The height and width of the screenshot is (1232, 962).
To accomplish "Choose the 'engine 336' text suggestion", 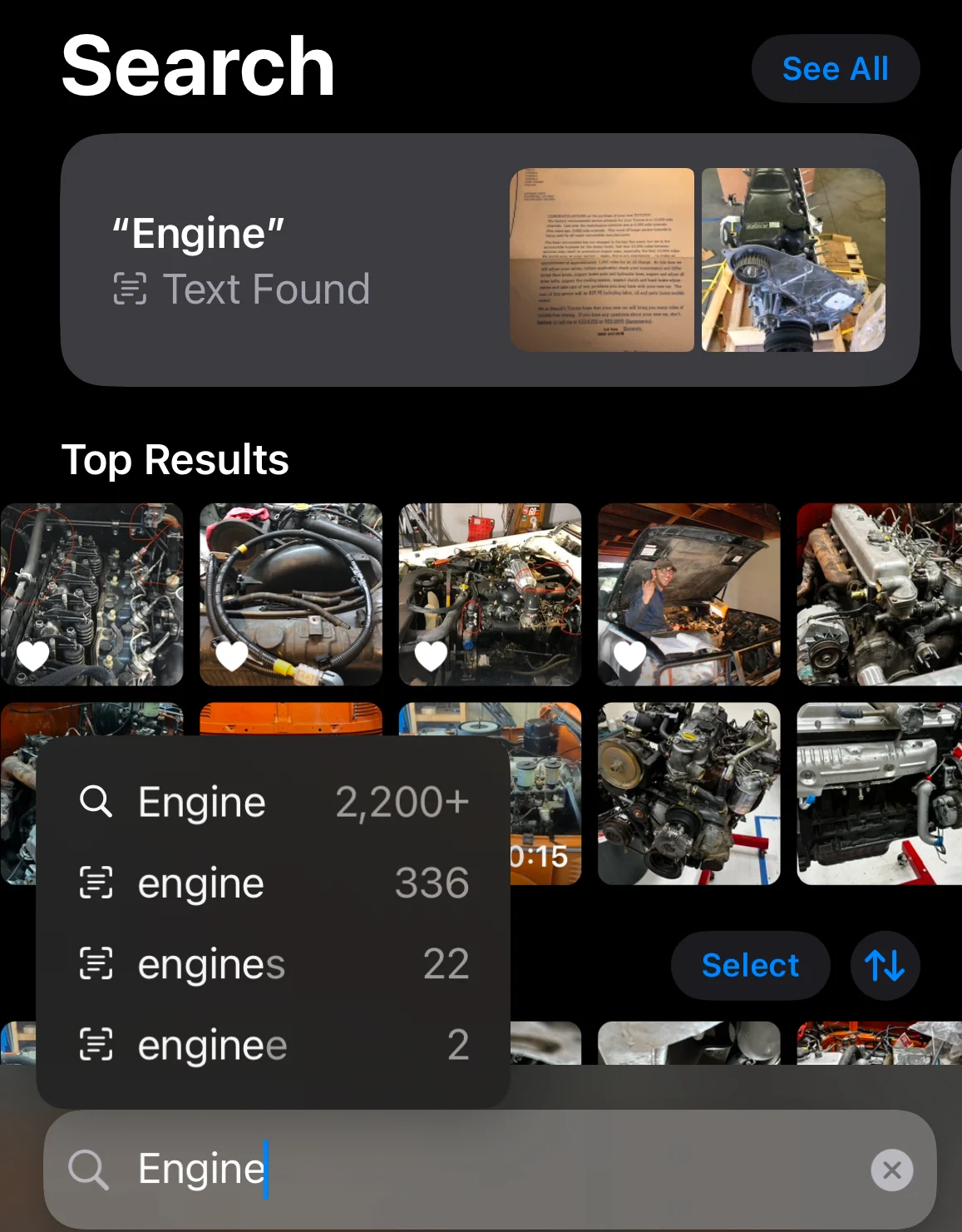I will [273, 883].
